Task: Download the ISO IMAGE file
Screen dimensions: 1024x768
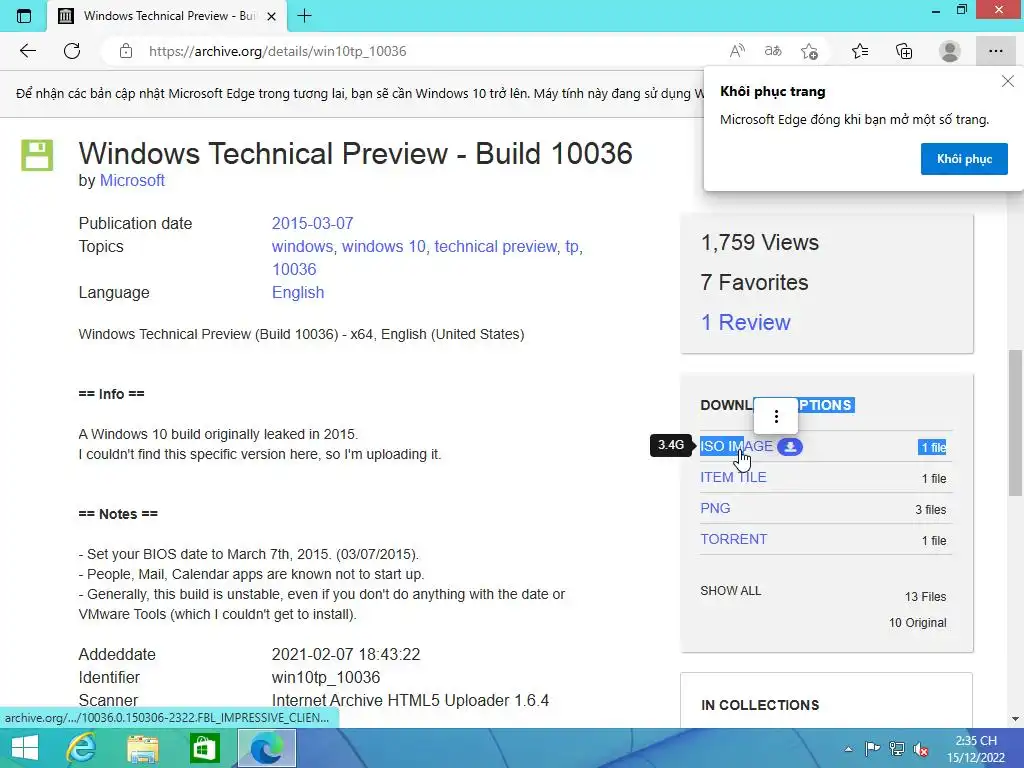Action: [736, 446]
